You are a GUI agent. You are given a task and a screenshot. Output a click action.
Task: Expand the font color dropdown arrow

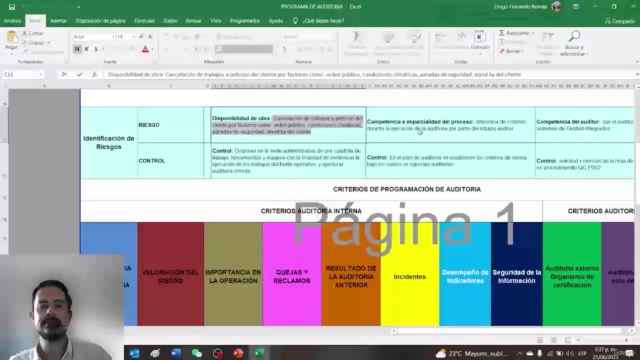tap(152, 49)
